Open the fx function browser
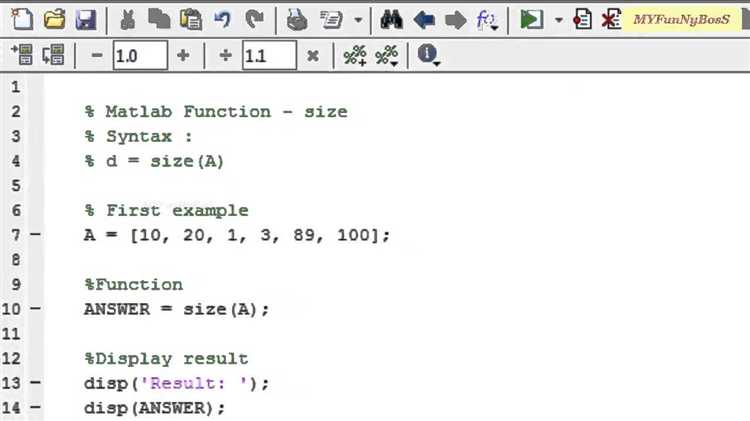 coord(487,20)
